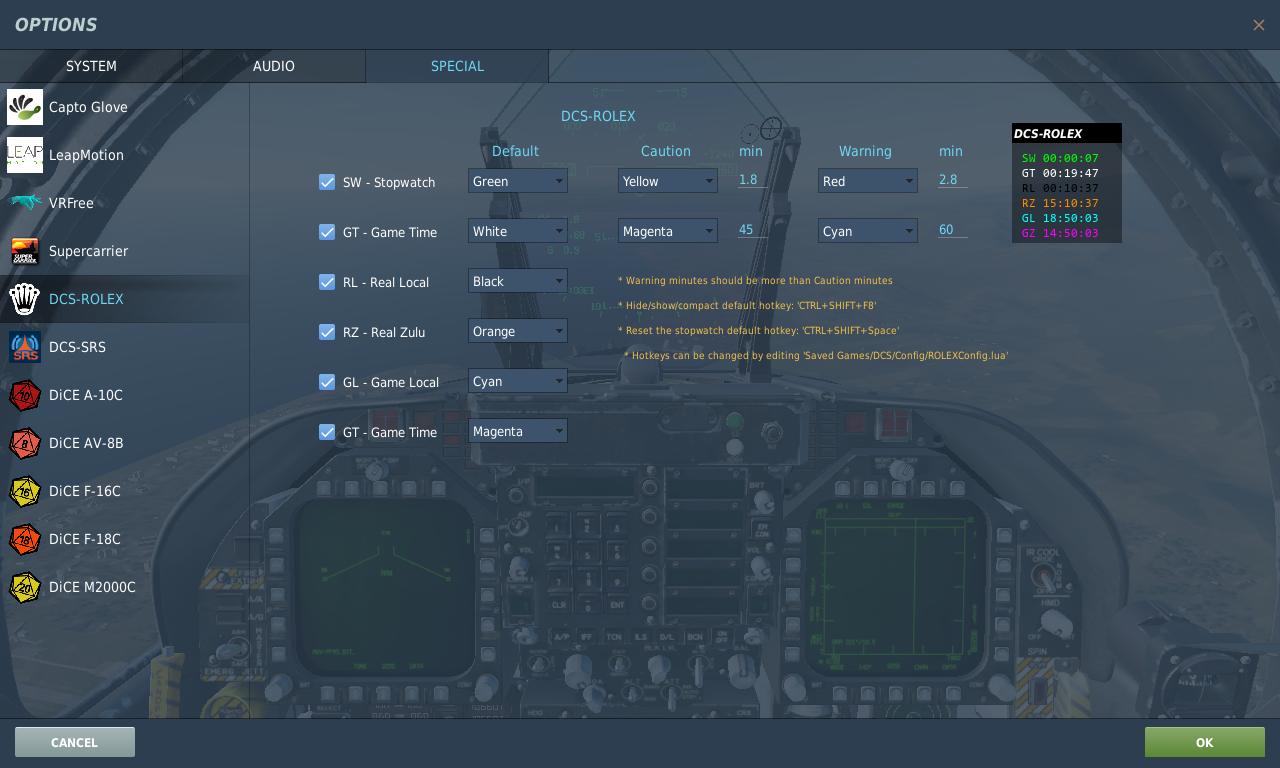Open the LeapMotion module icon
Screen dimensions: 1280x768
(25, 155)
